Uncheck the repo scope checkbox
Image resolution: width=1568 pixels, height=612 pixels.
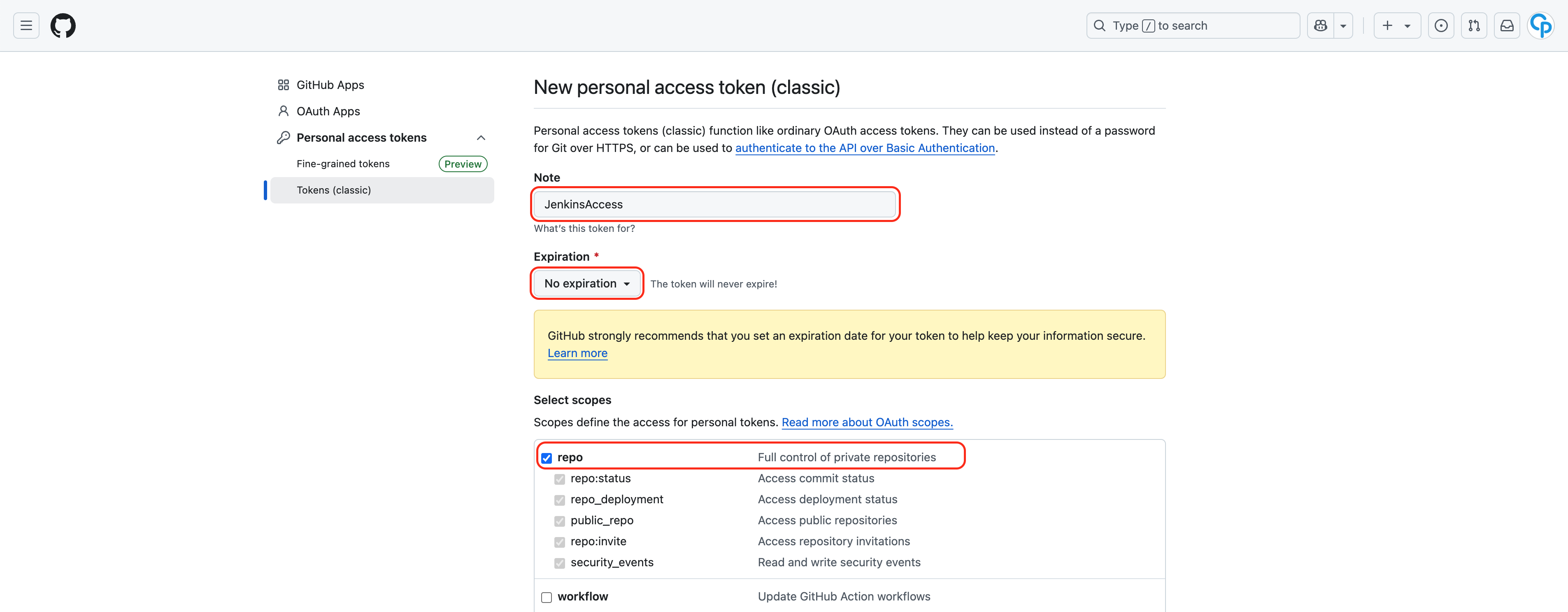[x=547, y=458]
